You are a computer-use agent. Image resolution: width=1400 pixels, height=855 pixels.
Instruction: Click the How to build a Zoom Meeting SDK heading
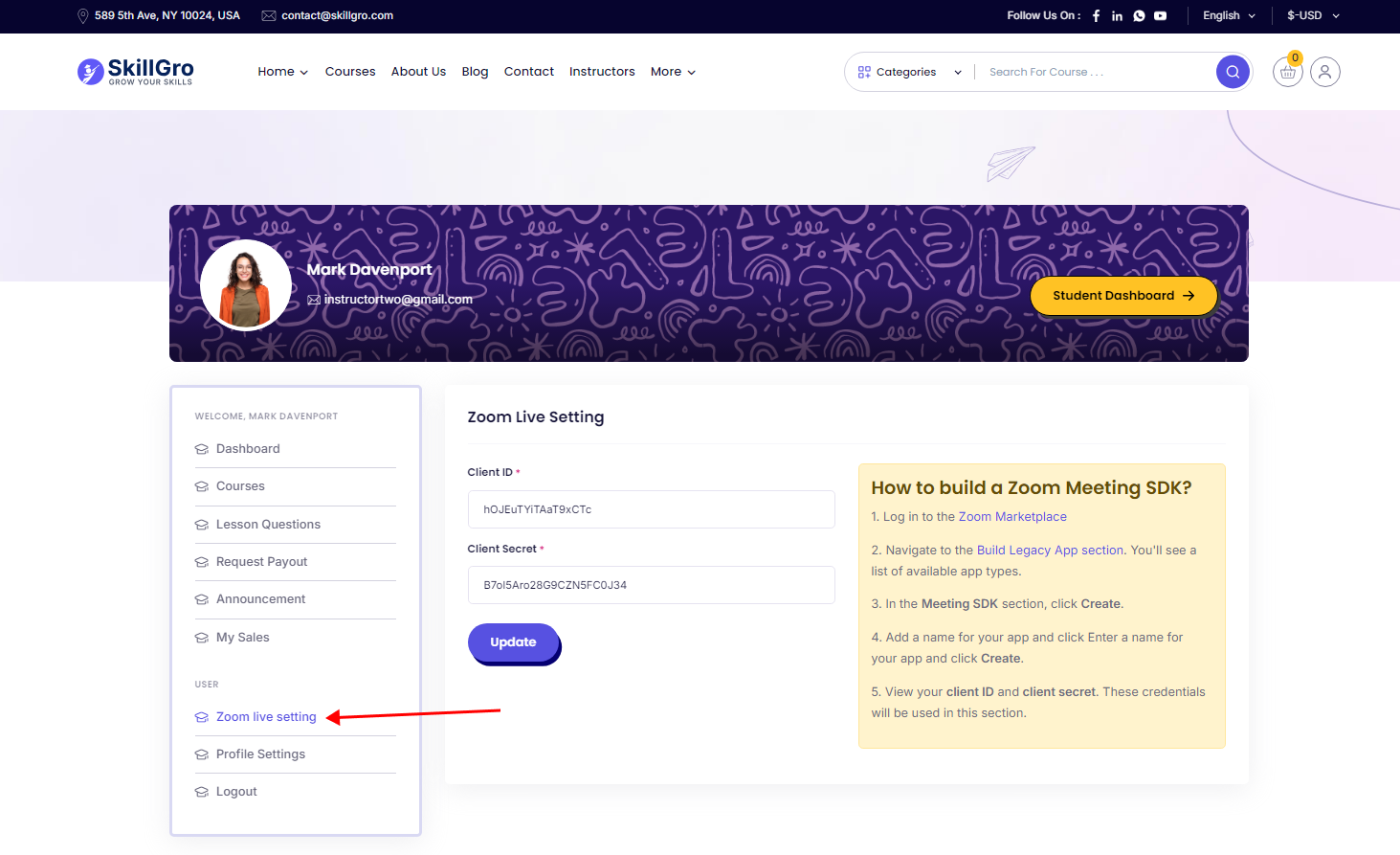[x=1032, y=488]
